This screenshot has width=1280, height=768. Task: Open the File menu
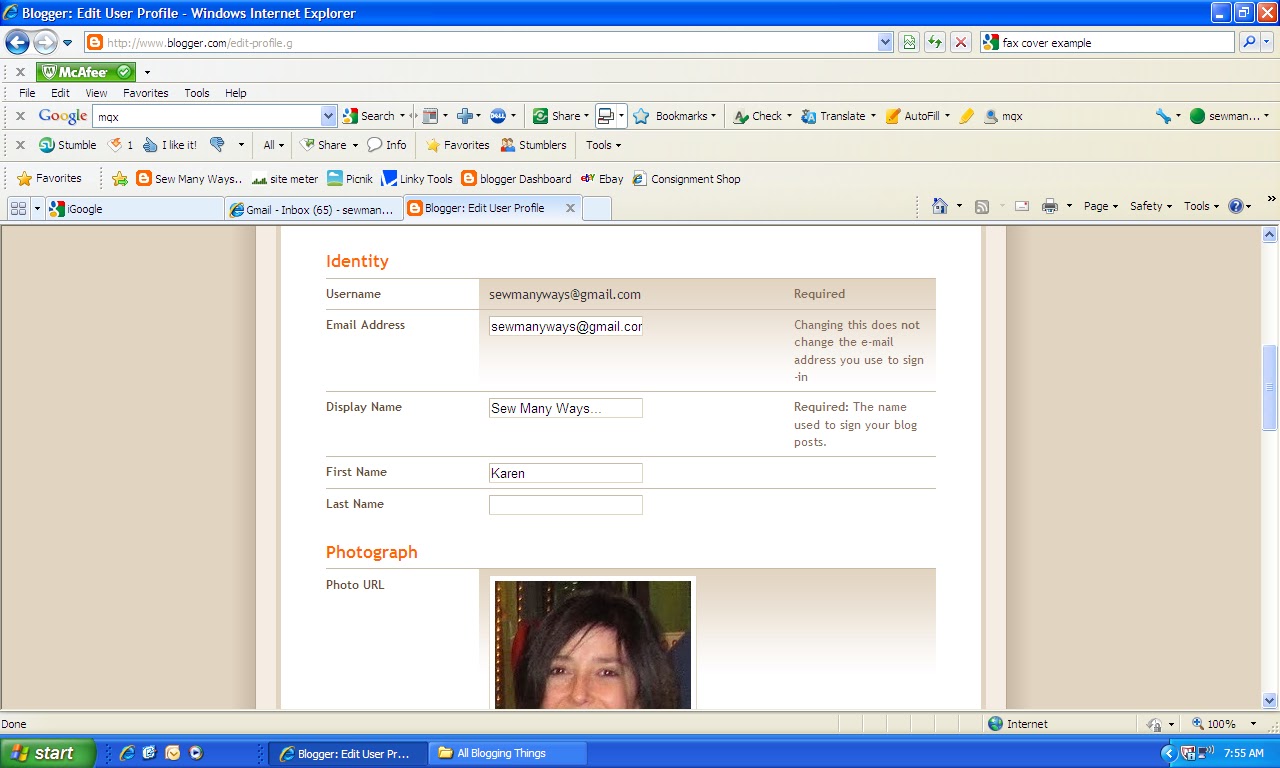27,93
